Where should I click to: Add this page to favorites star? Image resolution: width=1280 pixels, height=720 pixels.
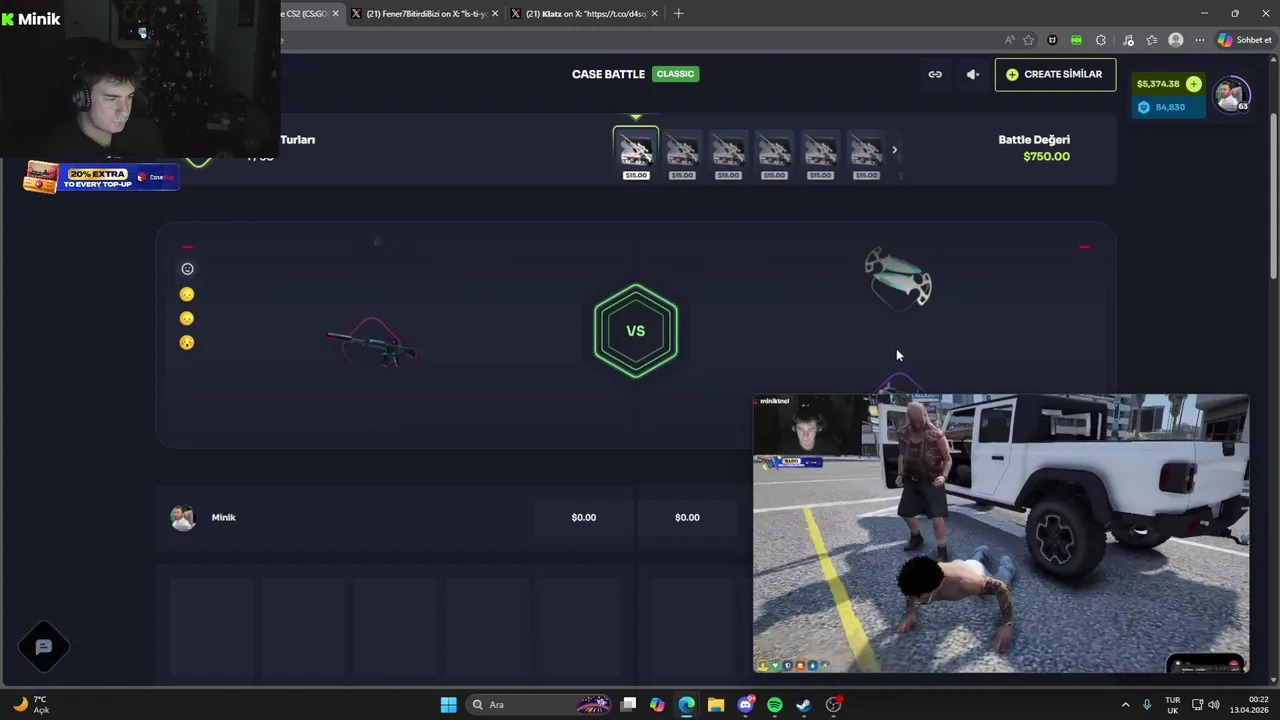[1028, 40]
